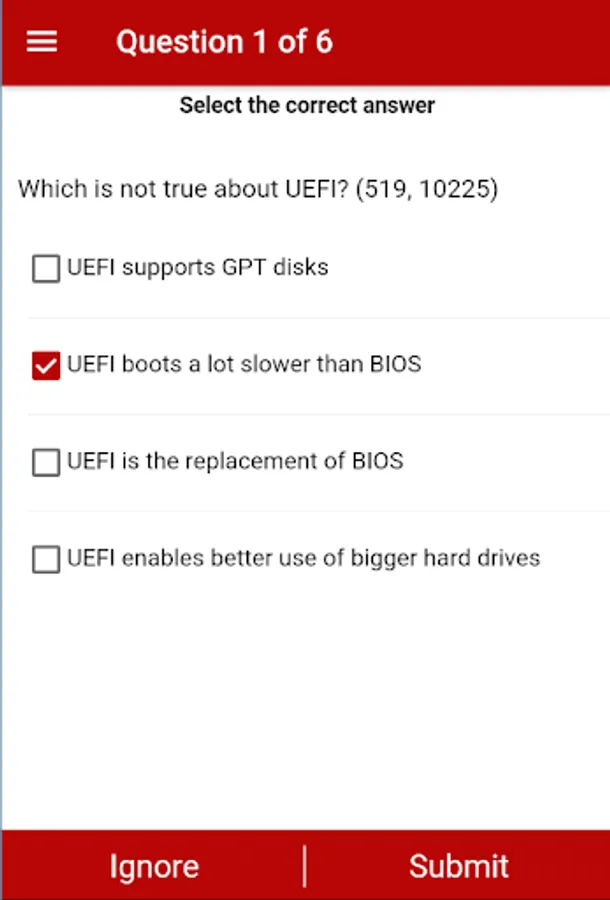Click the 'Question 1 of 6' title

pyautogui.click(x=224, y=42)
